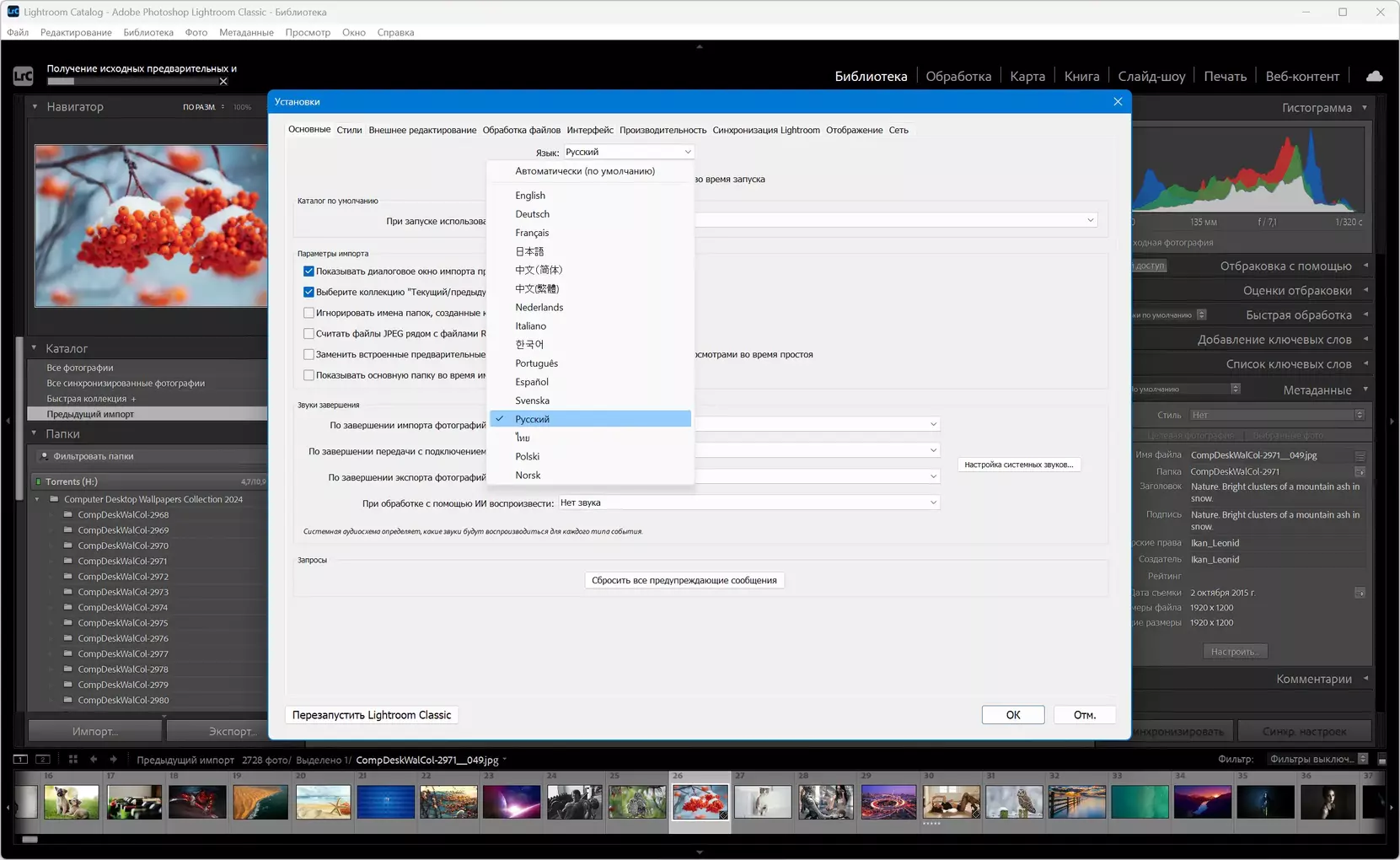Choose English in the language list
This screenshot has height=860, width=1400.
click(x=530, y=196)
